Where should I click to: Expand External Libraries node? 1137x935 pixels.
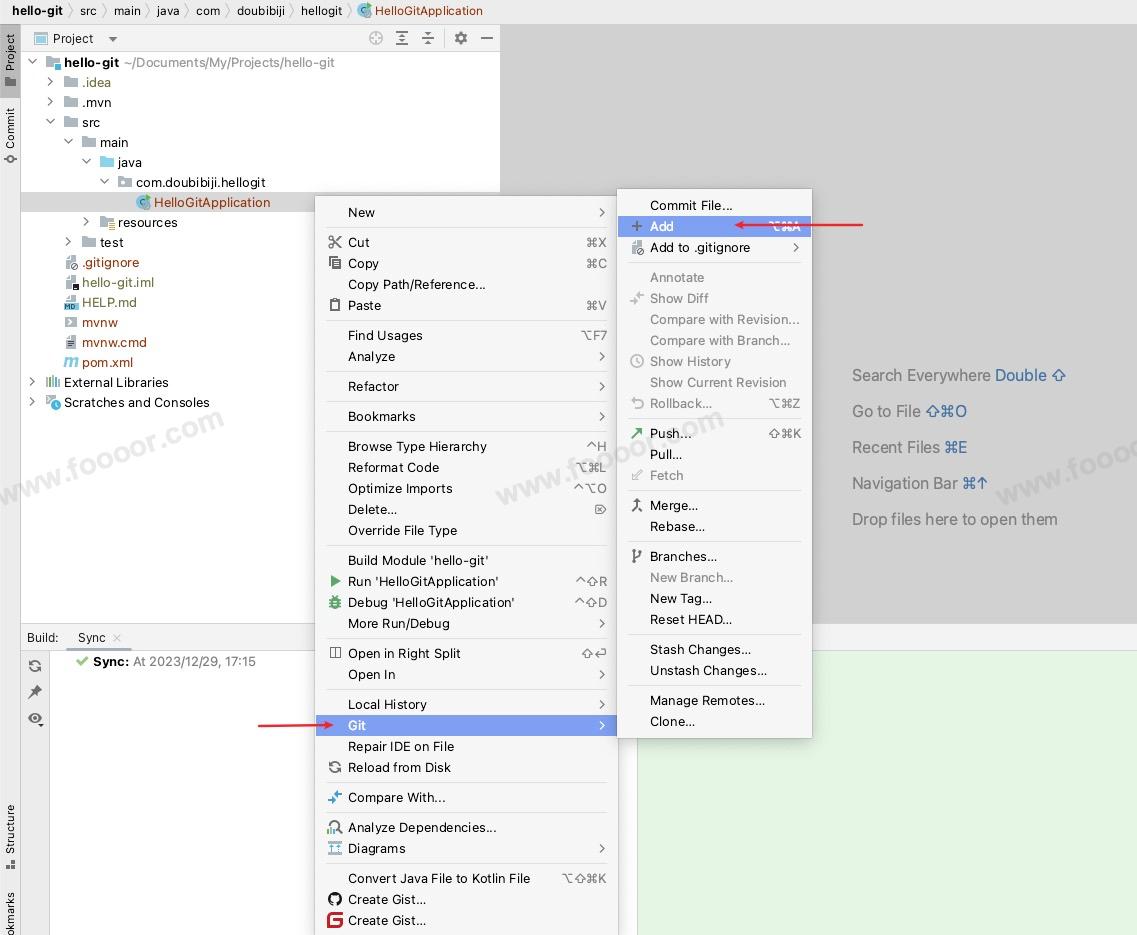(33, 382)
